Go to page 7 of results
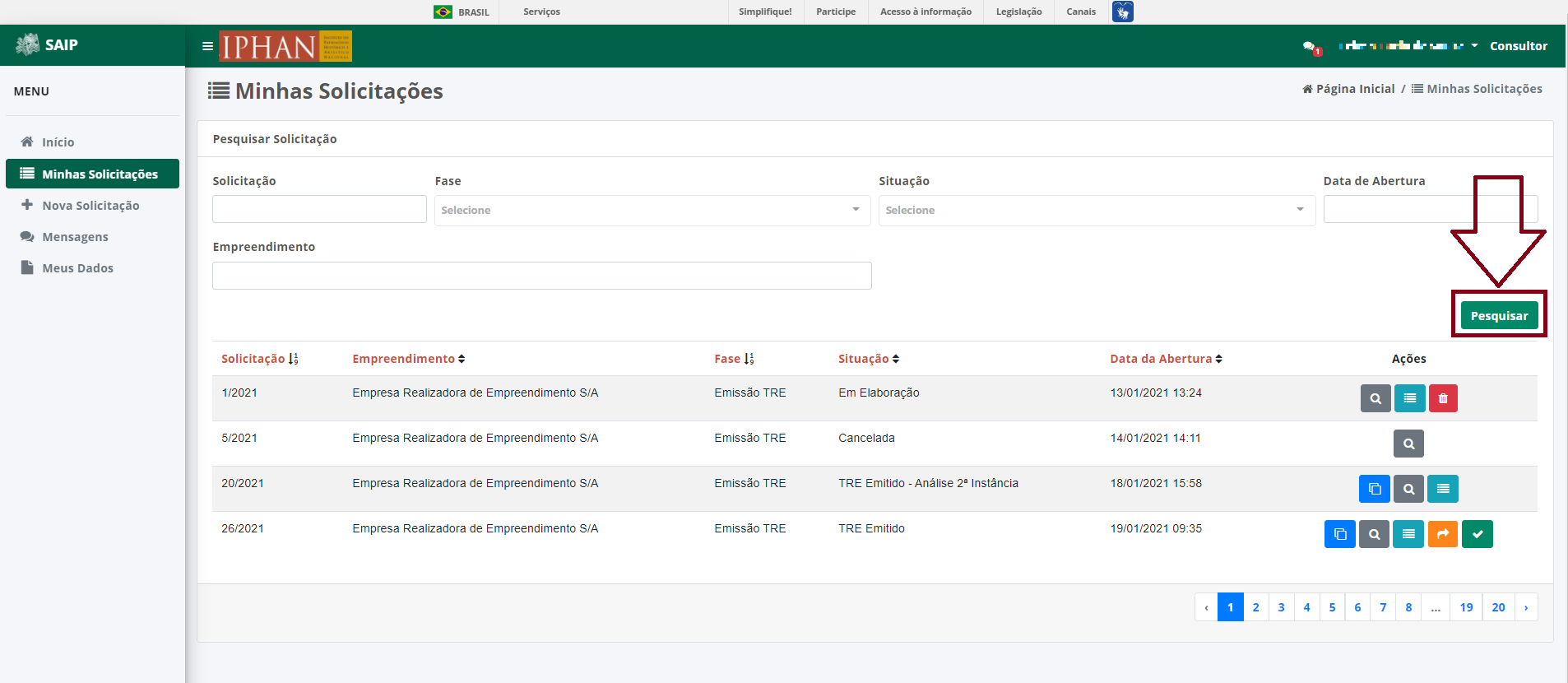 point(1383,607)
